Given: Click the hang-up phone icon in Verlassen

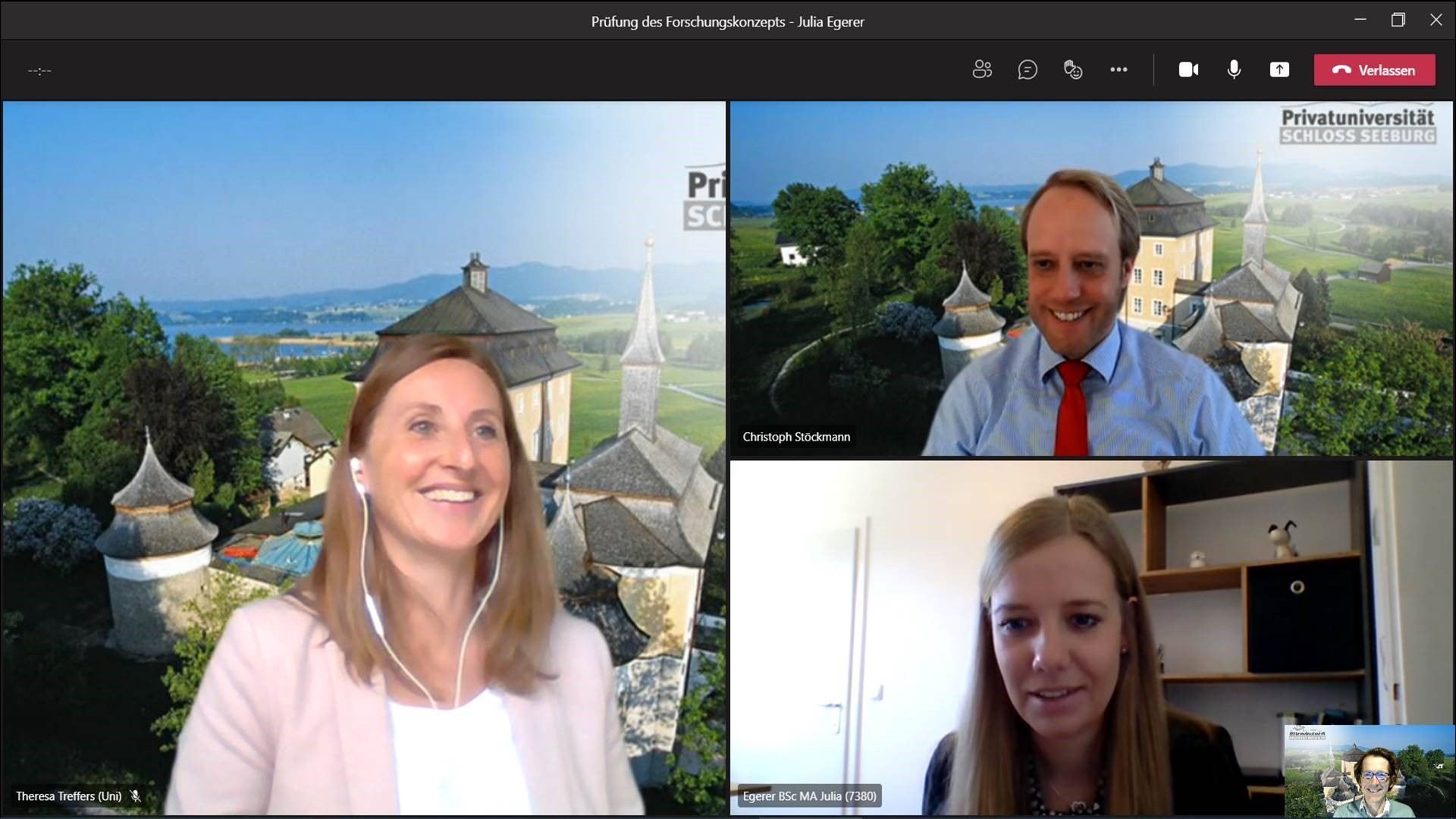Looking at the screenshot, I should 1341,71.
